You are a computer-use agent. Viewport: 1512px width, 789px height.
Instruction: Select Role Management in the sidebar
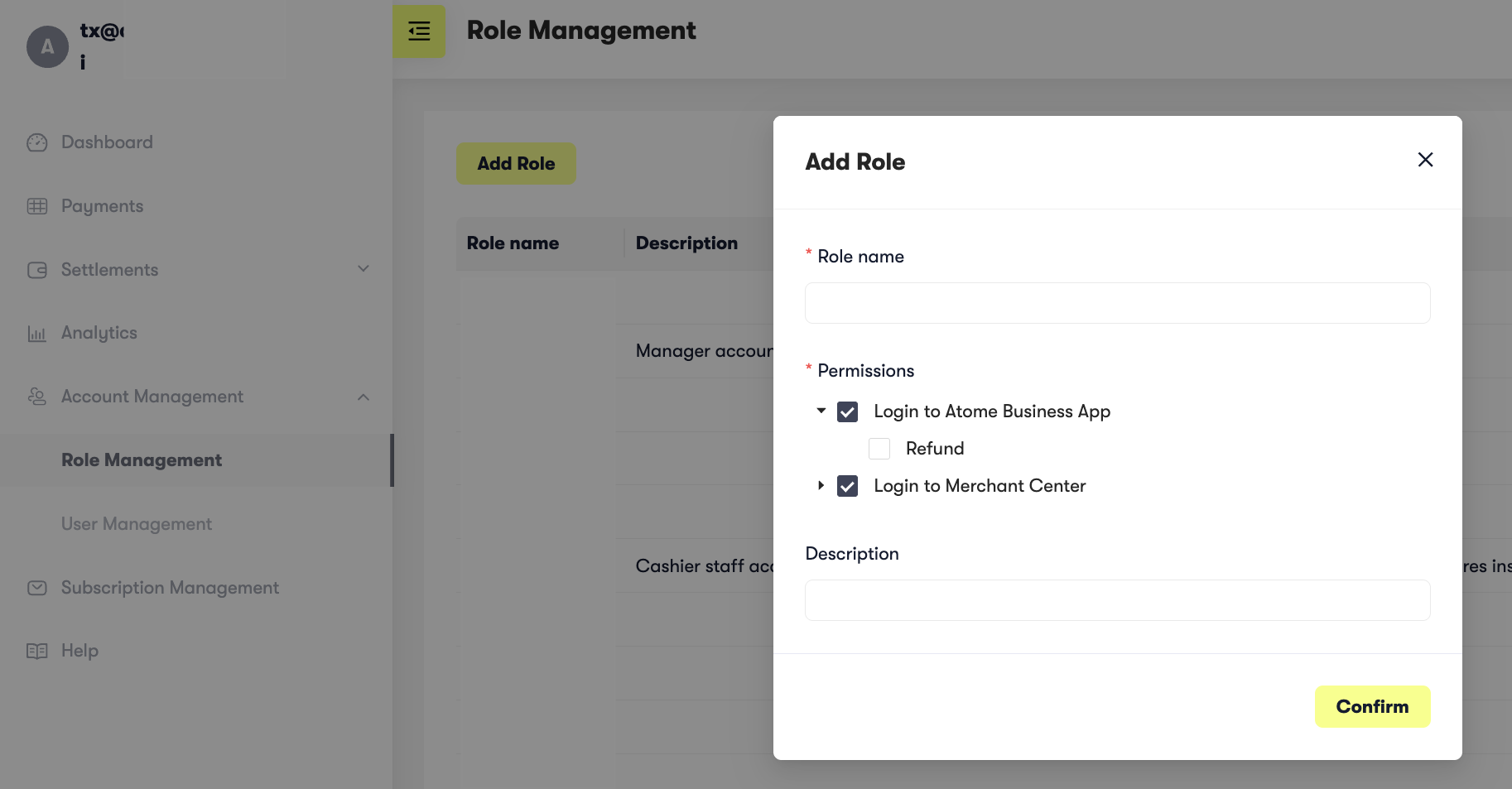click(x=141, y=459)
